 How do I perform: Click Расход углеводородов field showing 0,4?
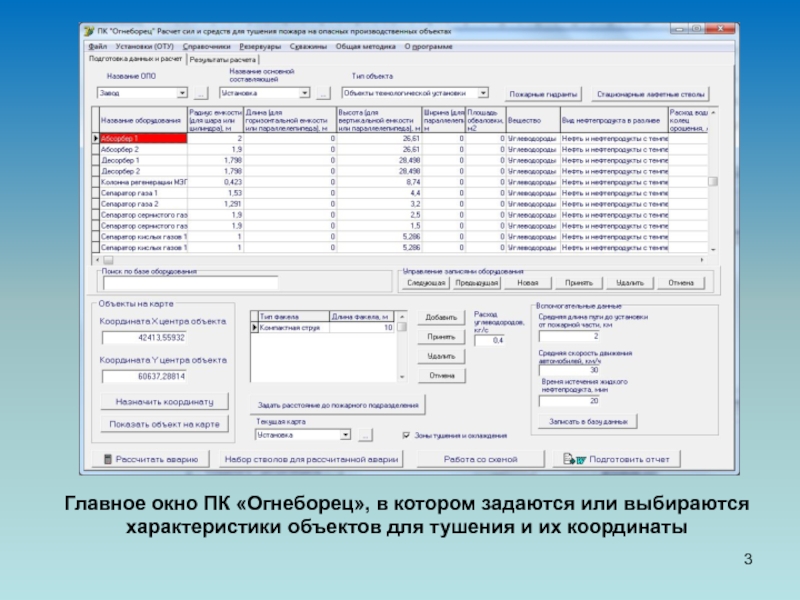[x=489, y=340]
